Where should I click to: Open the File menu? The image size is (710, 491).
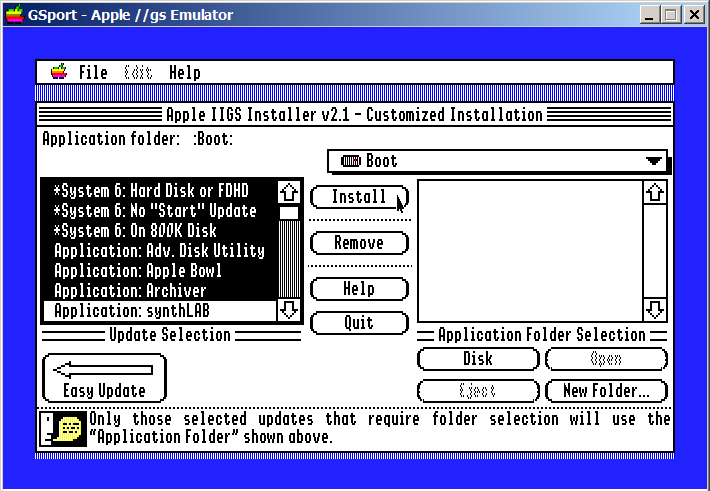tap(93, 72)
